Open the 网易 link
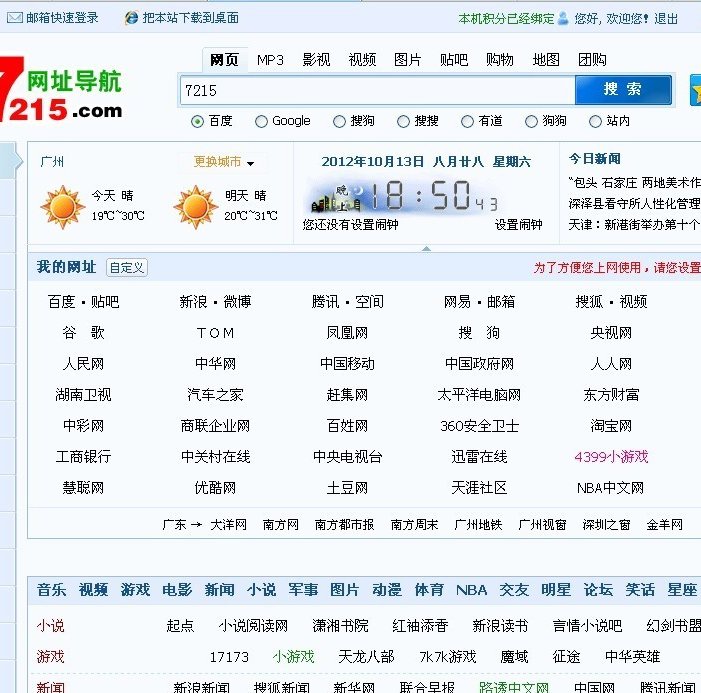 [457, 302]
